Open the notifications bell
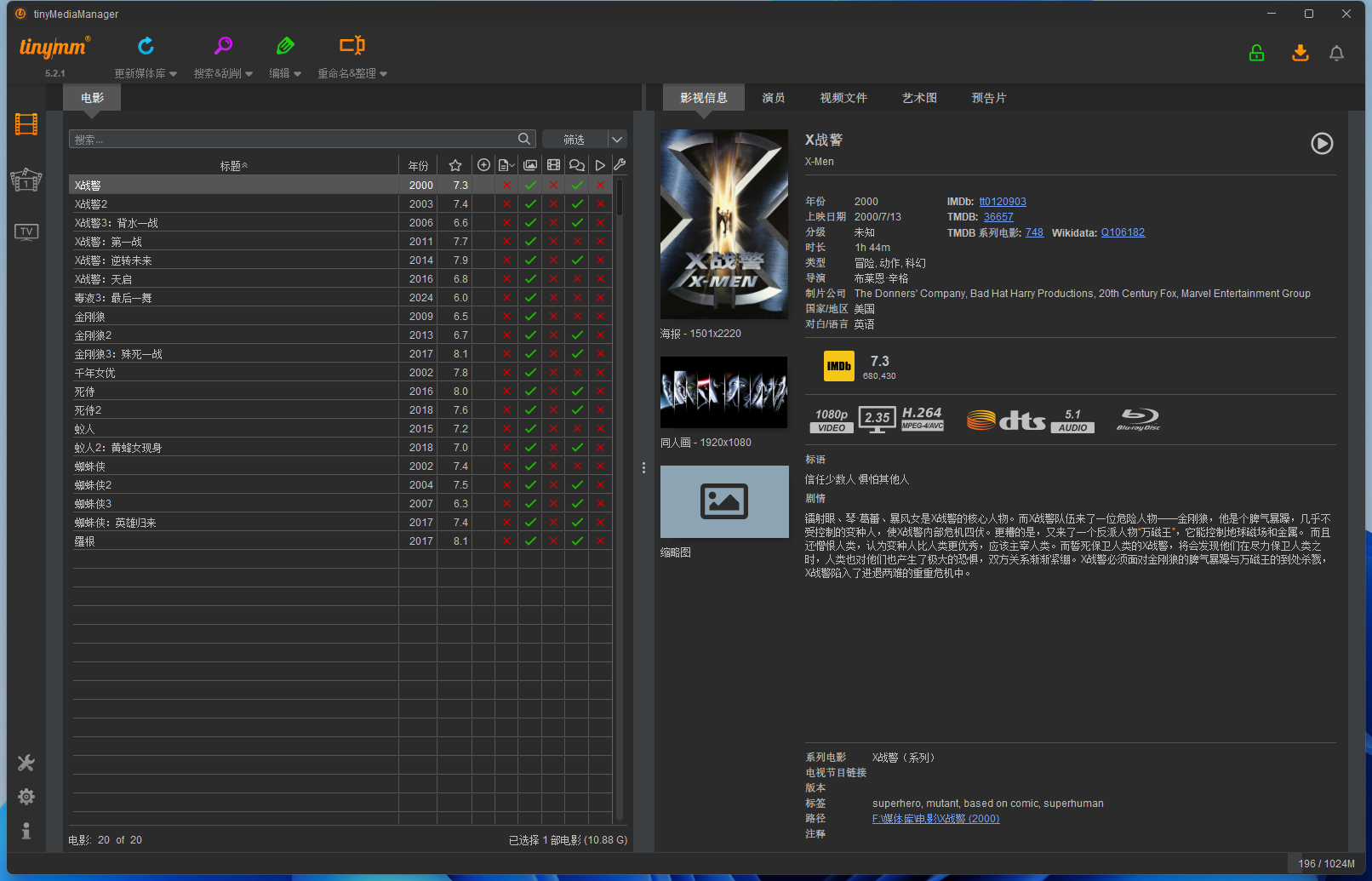1372x881 pixels. tap(1336, 54)
